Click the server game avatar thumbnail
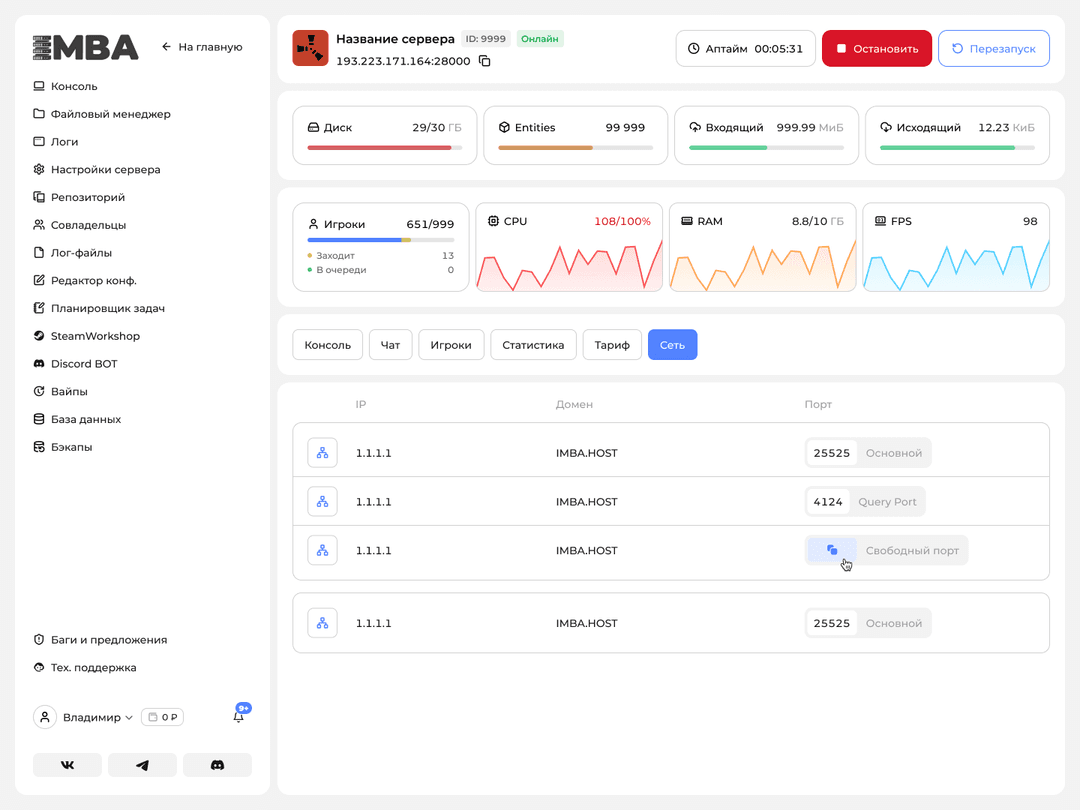 [x=310, y=48]
